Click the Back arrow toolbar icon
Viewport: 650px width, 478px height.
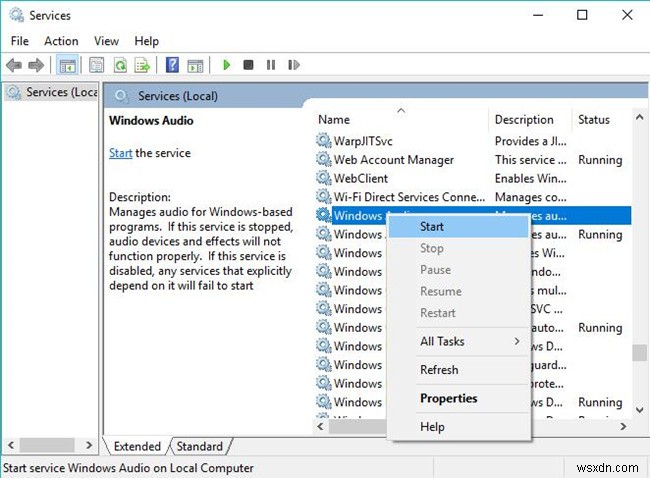coord(14,65)
